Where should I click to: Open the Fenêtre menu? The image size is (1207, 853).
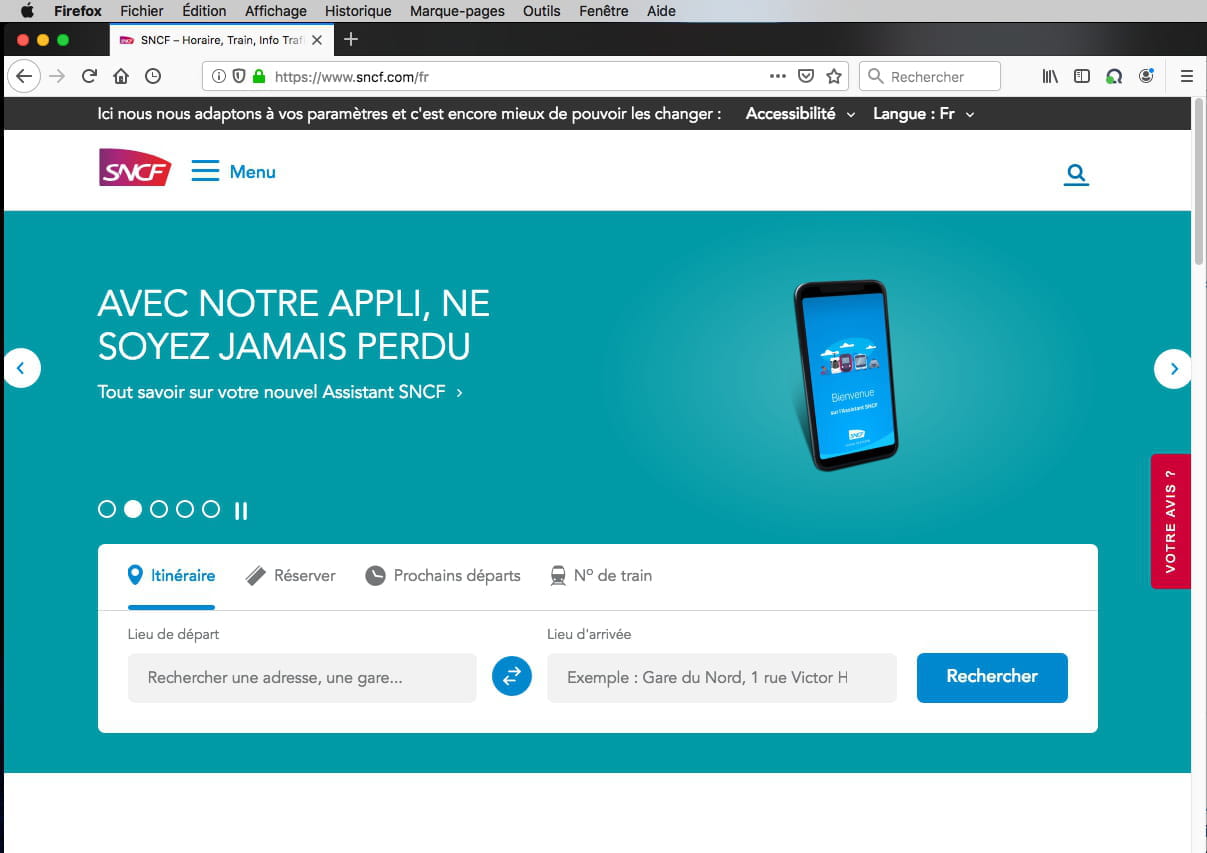point(604,11)
